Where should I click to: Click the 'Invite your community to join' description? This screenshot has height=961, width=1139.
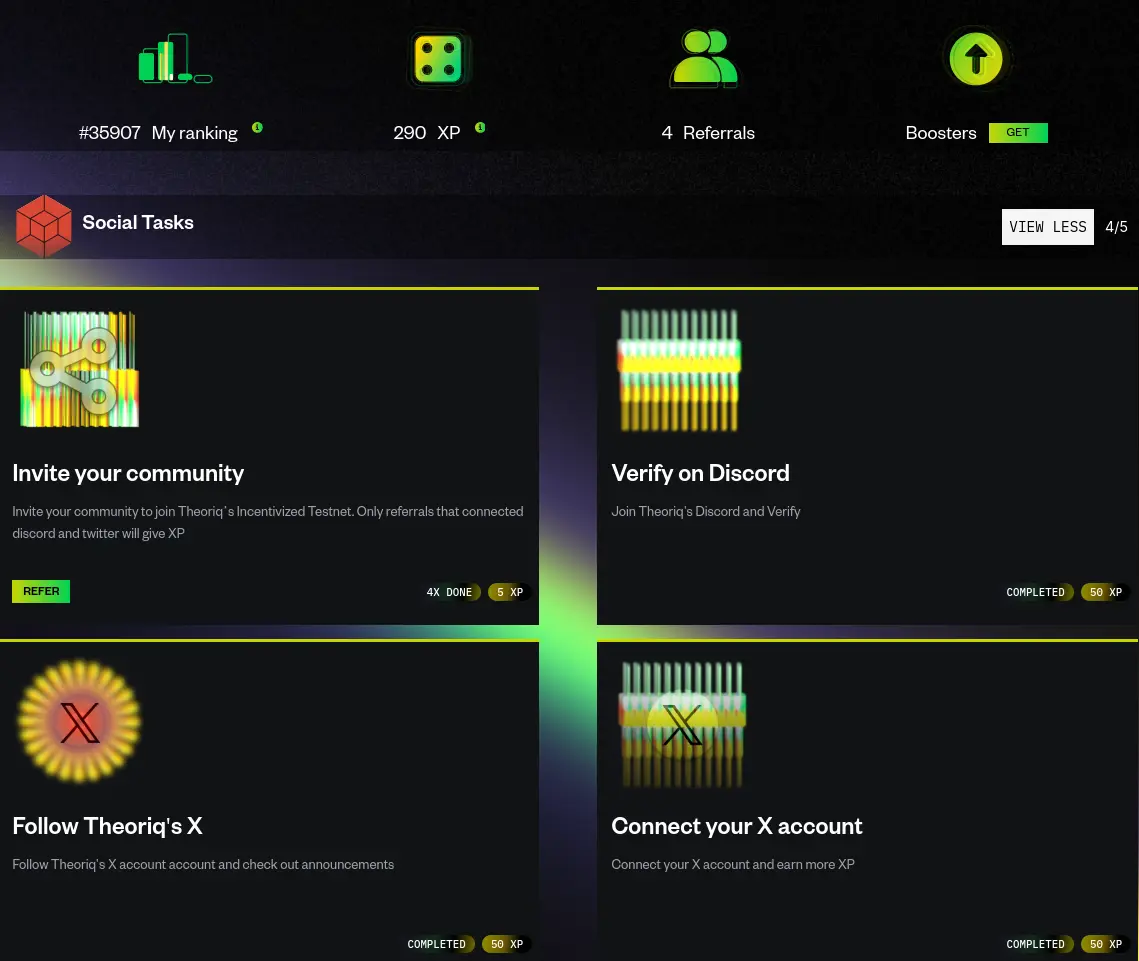click(268, 522)
